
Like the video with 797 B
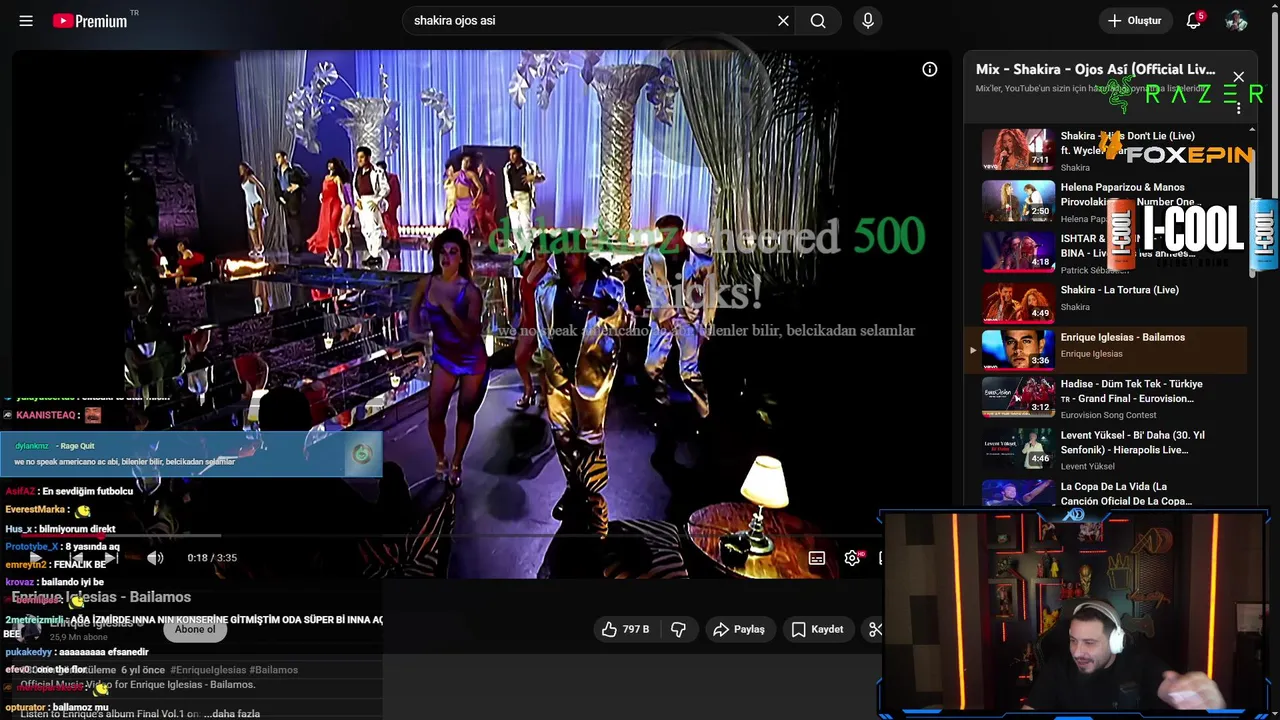click(x=625, y=629)
